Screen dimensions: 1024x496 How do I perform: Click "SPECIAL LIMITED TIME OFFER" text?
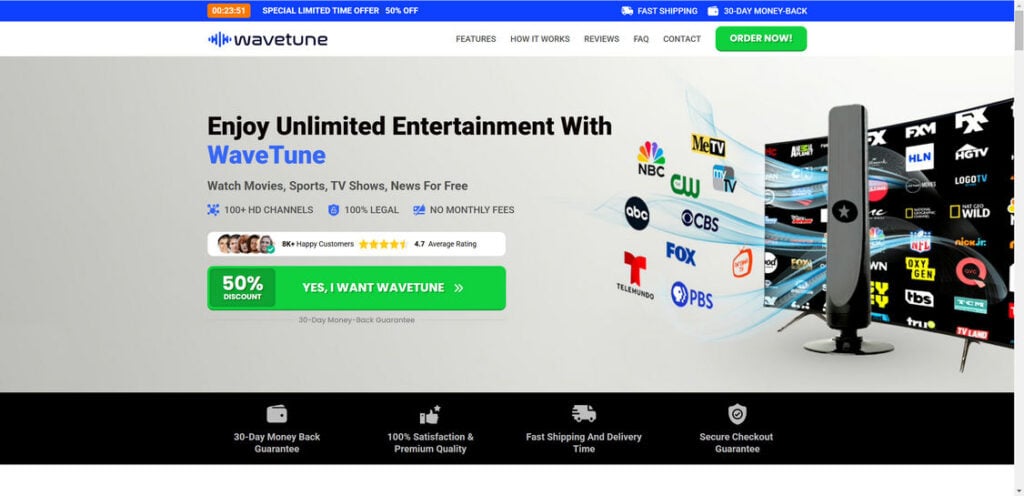pyautogui.click(x=321, y=10)
